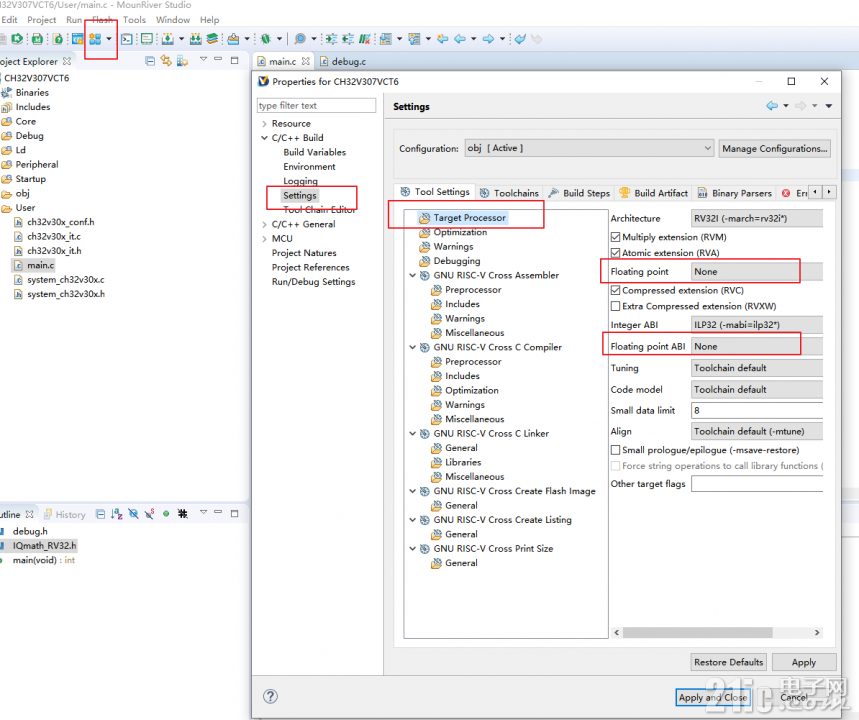Open the Integer ABI dropdown

[757, 325]
